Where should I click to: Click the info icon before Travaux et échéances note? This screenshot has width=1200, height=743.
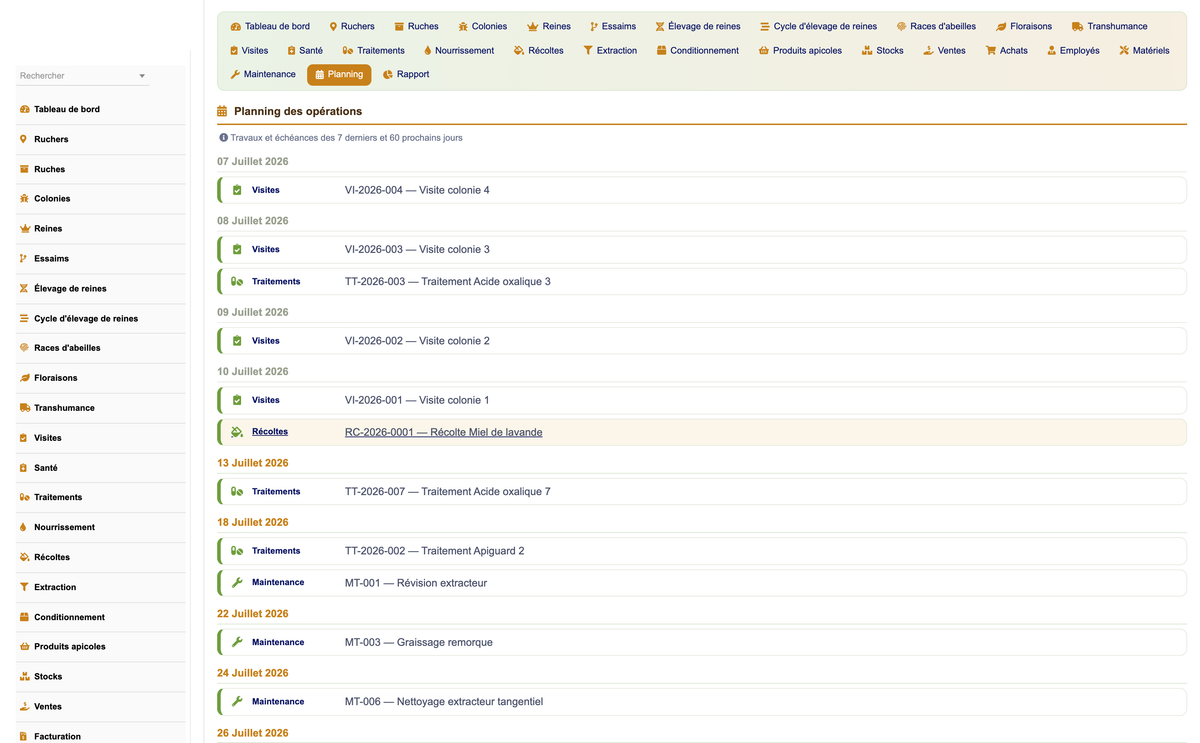click(x=224, y=138)
